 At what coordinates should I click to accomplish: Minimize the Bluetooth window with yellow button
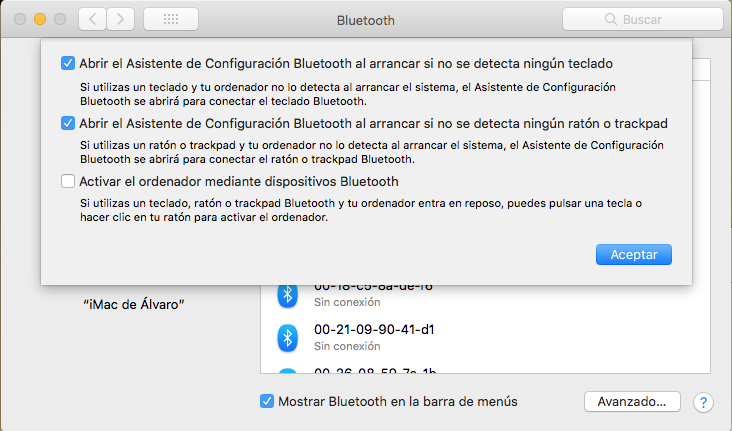[40, 19]
